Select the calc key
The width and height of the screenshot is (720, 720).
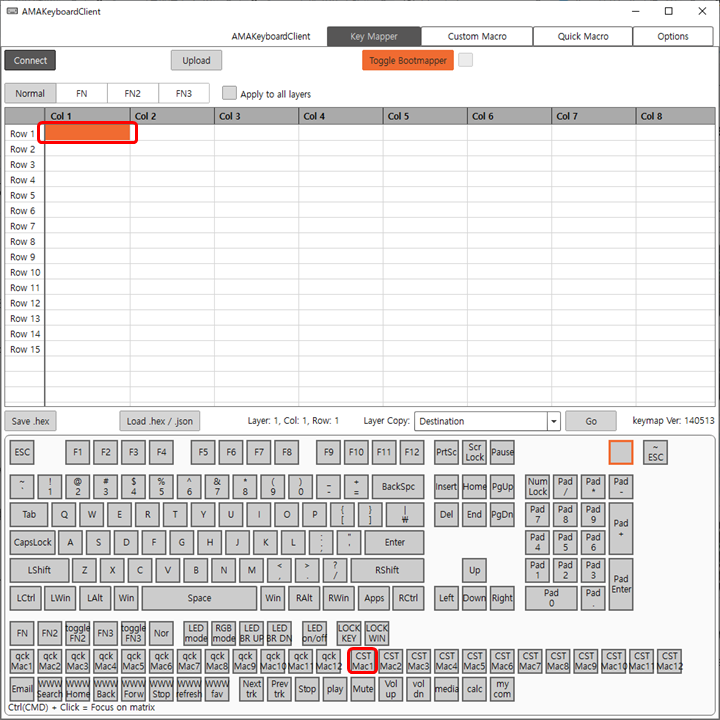coord(474,689)
